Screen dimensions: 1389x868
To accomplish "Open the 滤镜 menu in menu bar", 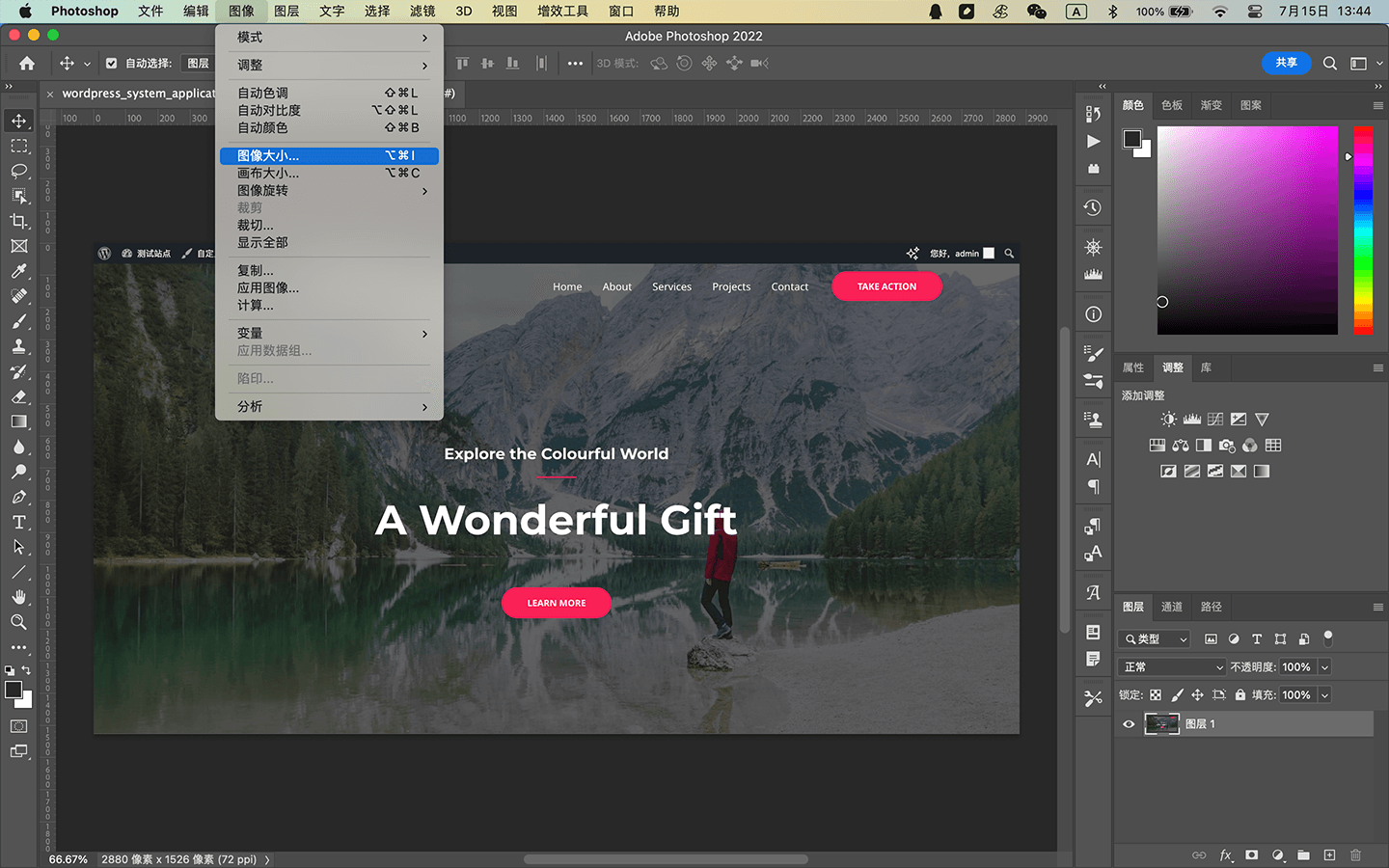I will (422, 12).
